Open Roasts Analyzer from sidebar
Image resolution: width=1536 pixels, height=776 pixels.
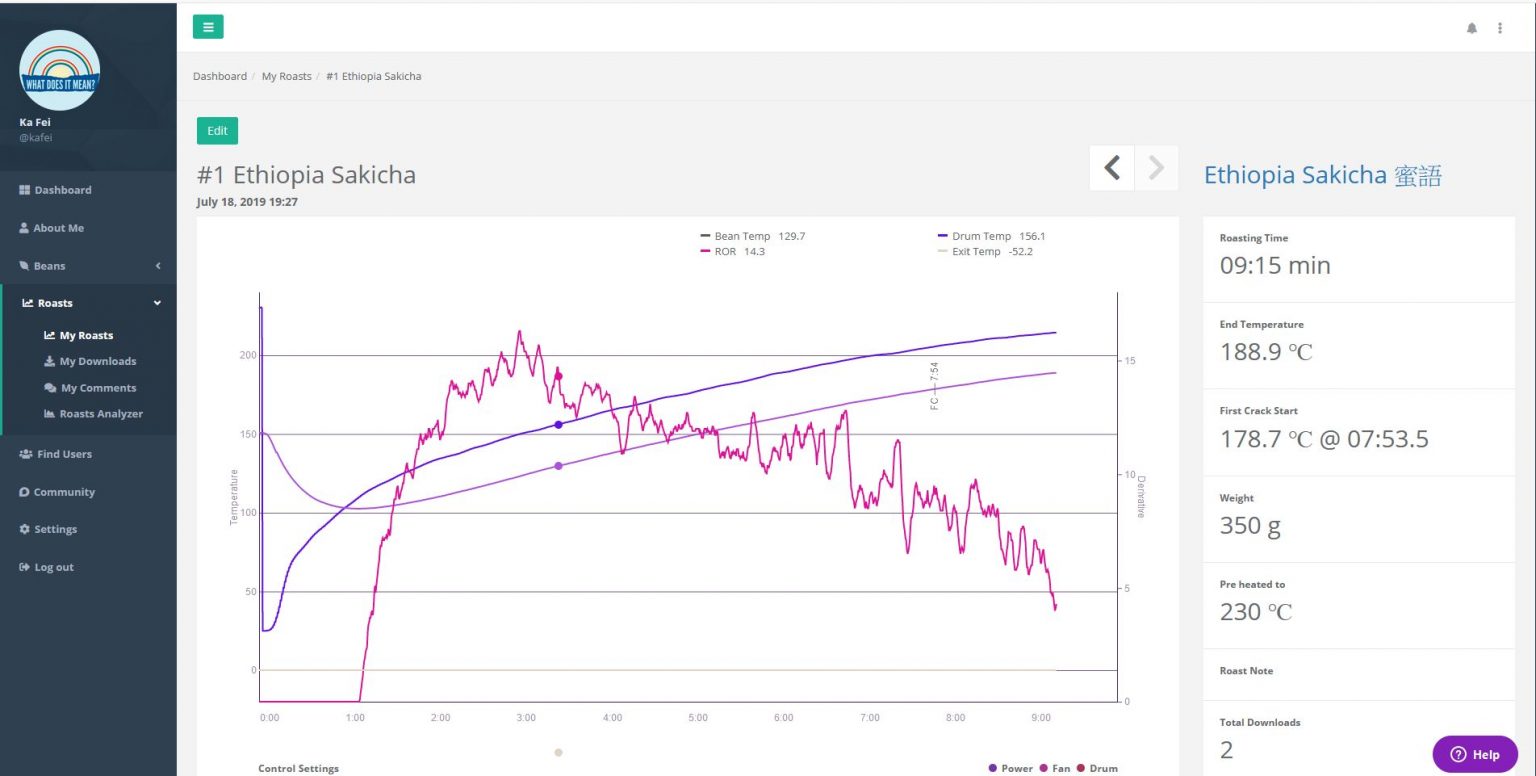pos(100,414)
